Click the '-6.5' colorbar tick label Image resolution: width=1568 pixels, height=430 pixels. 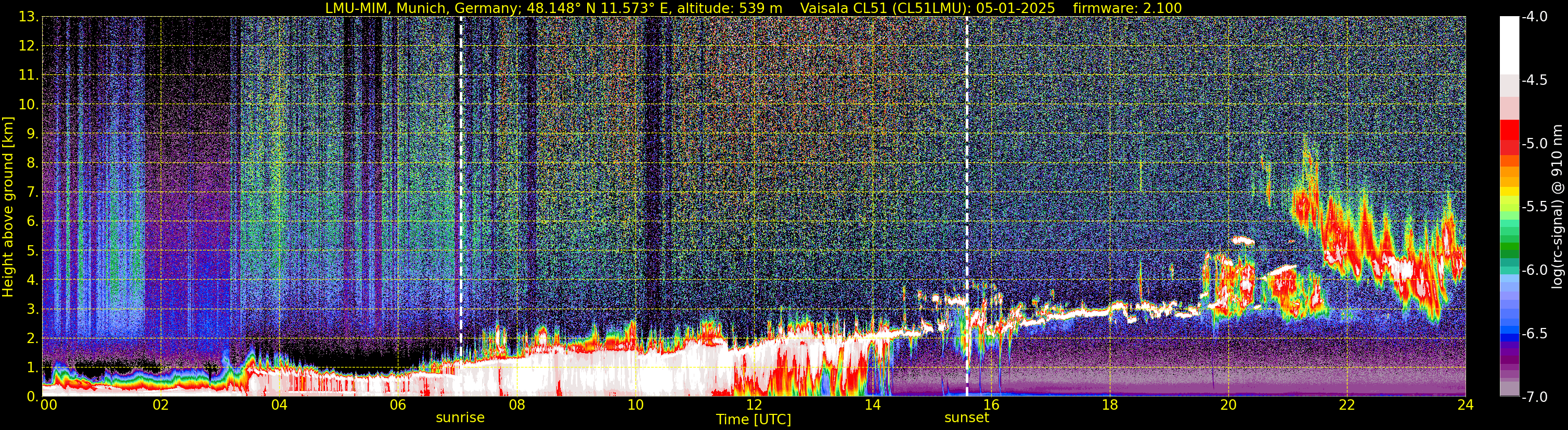[1535, 334]
